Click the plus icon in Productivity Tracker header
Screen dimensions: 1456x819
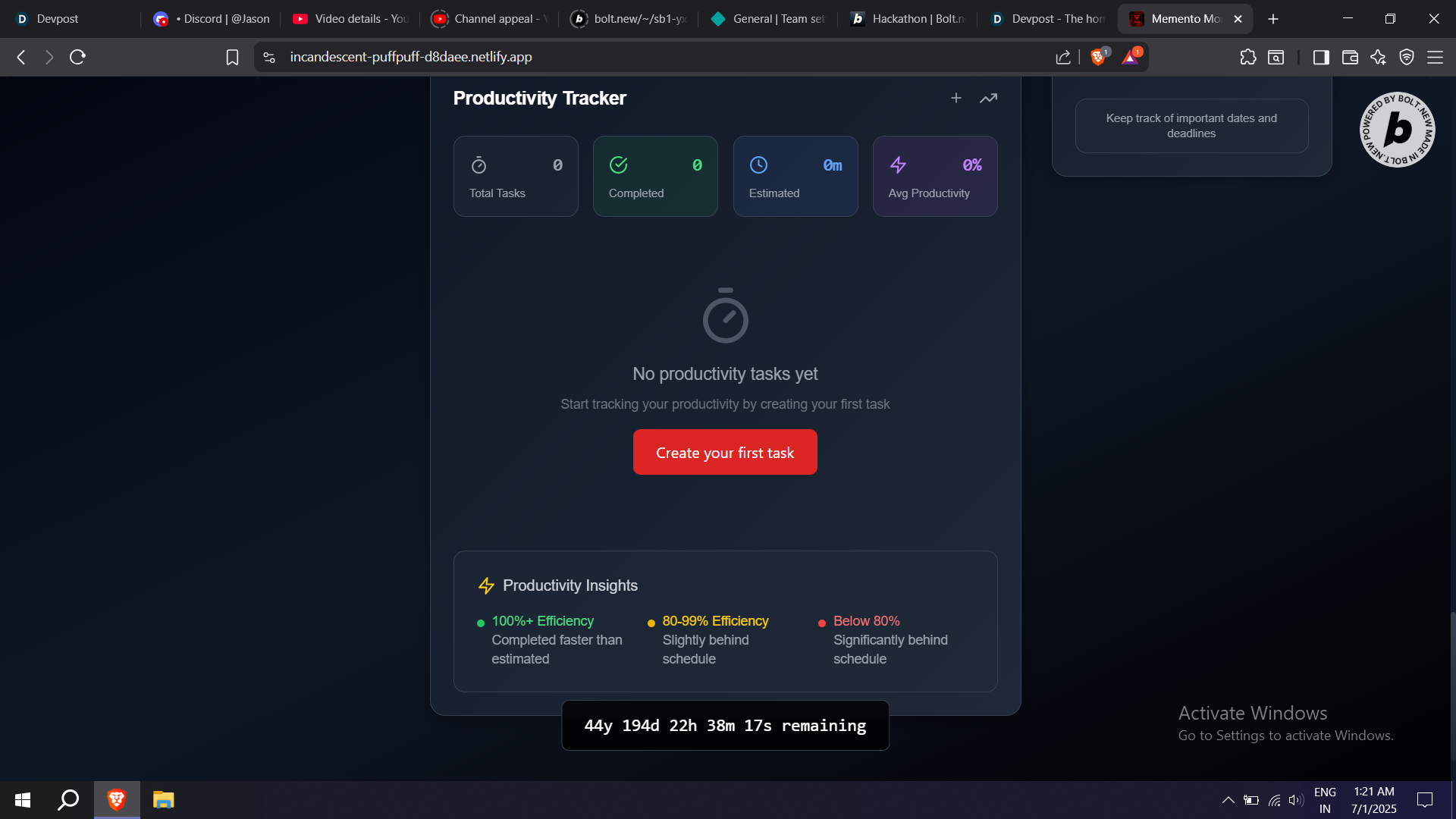tap(956, 98)
